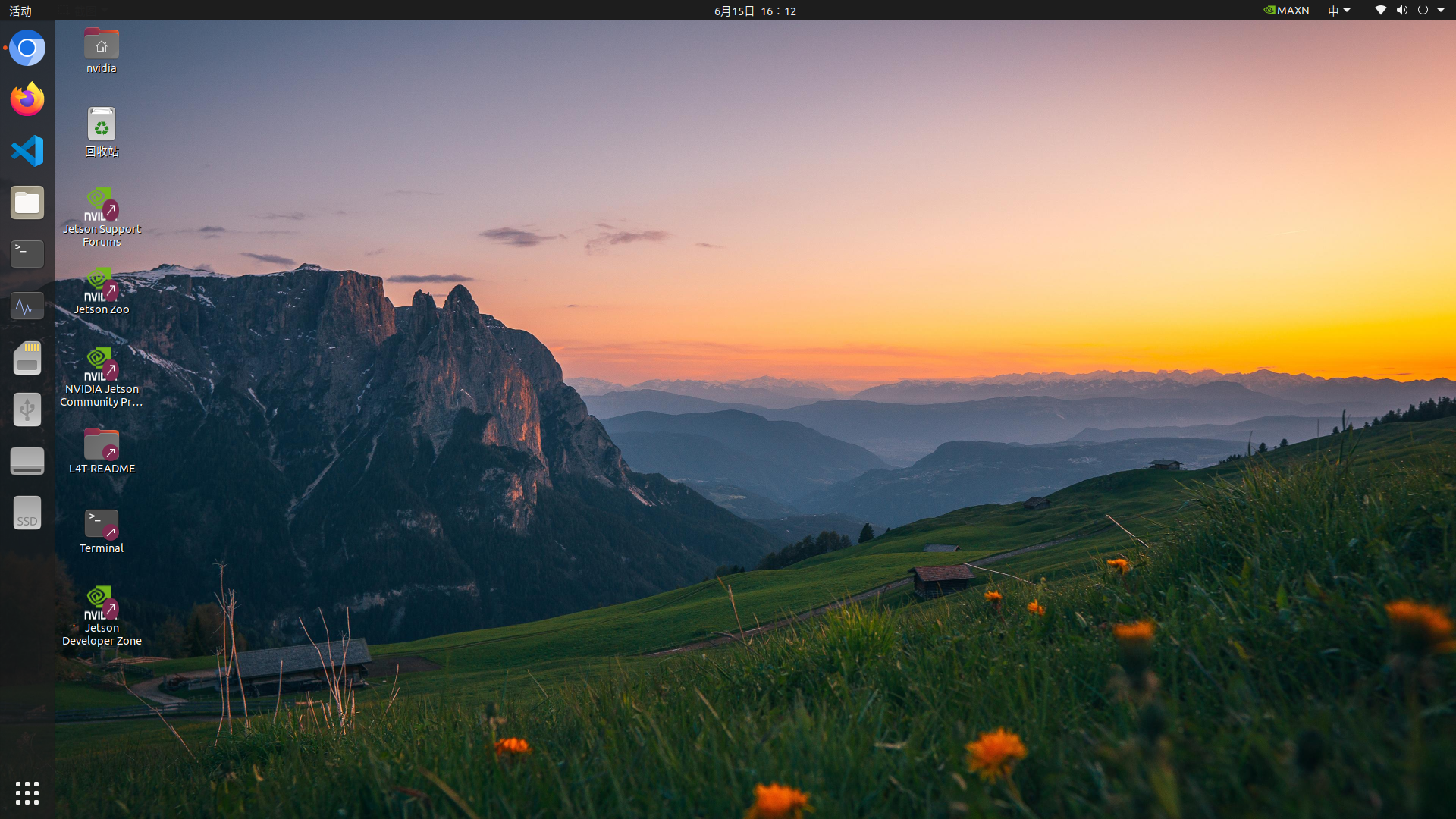Image resolution: width=1456 pixels, height=819 pixels.
Task: Select the L4T-README folder shortcut
Action: pos(102,451)
